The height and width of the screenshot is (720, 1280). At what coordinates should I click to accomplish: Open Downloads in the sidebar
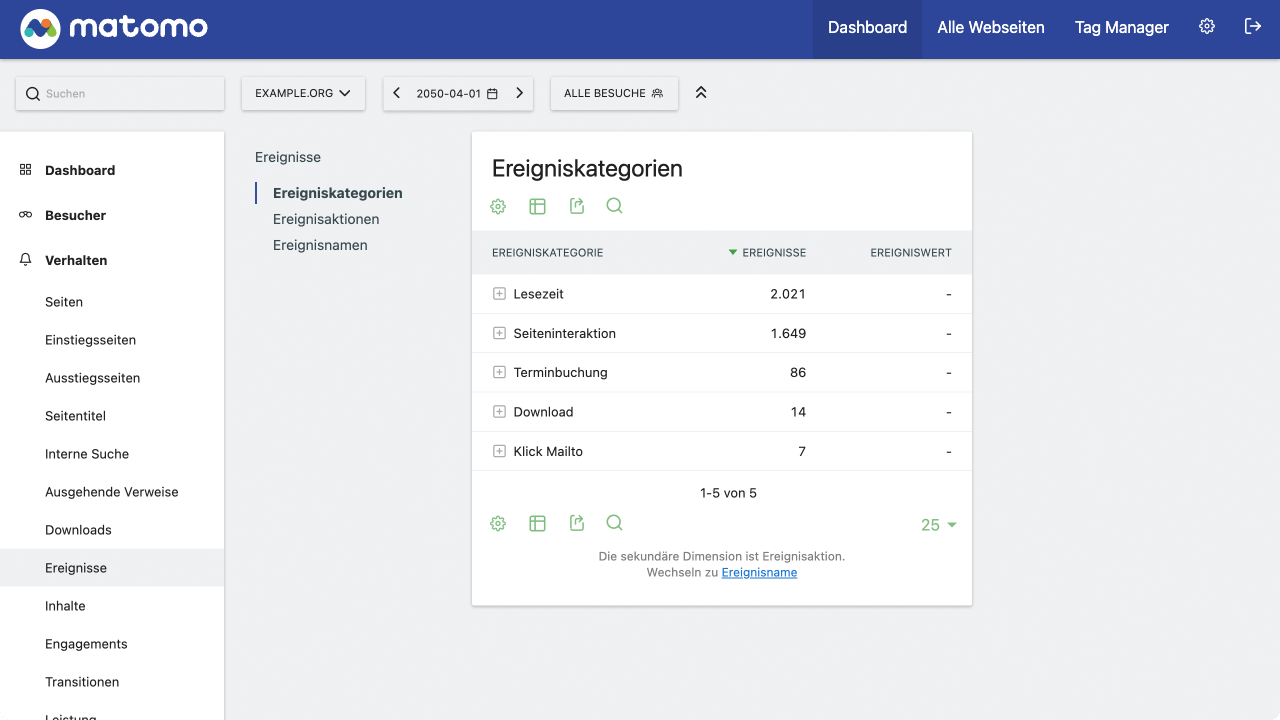(x=78, y=530)
